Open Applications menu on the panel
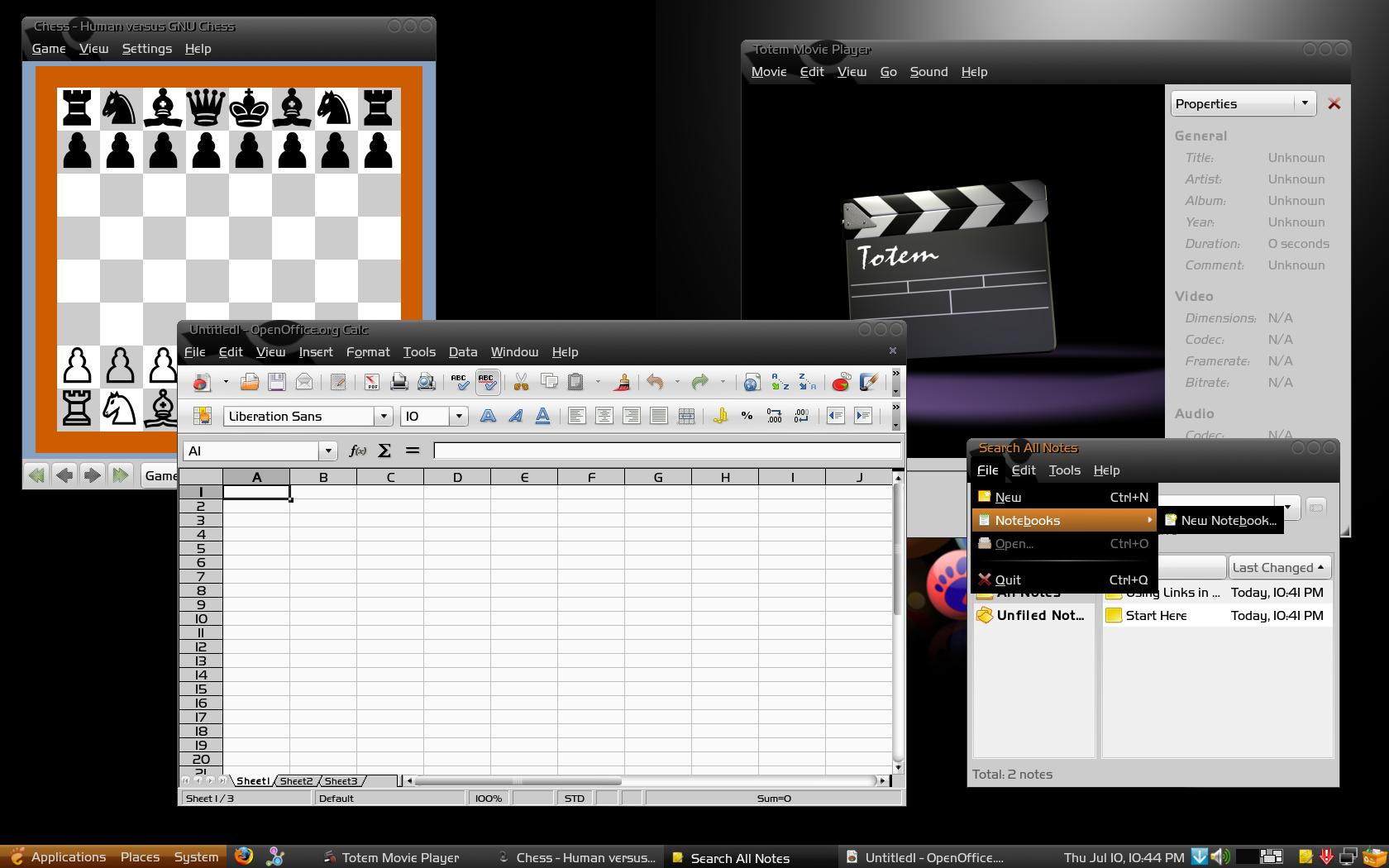1389x868 pixels. (58, 857)
